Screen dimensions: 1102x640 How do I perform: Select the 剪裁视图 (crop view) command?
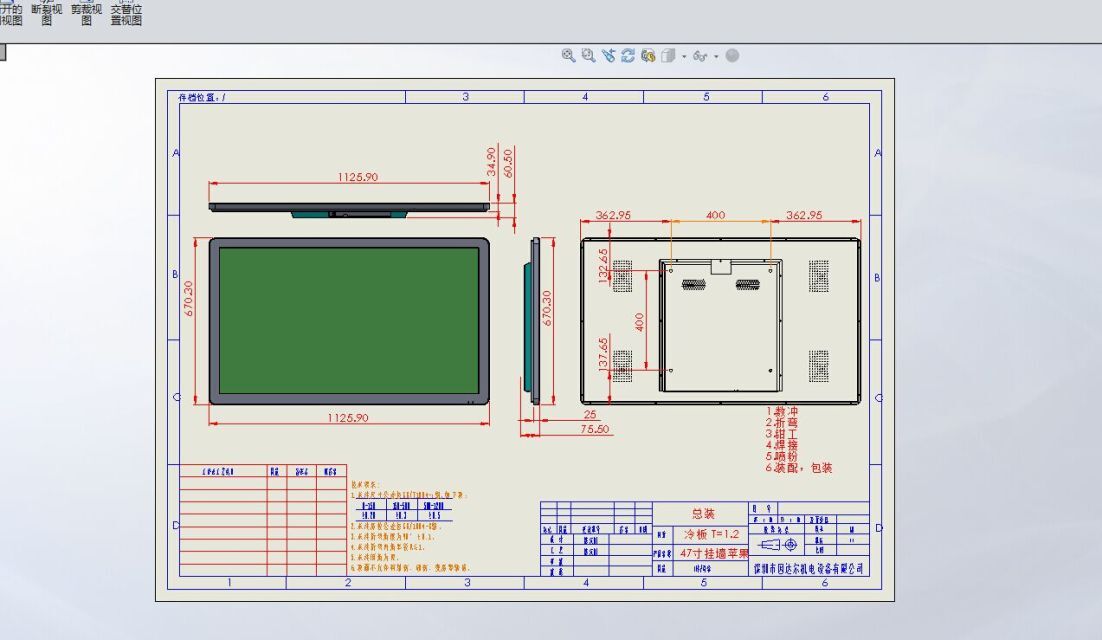(x=86, y=14)
